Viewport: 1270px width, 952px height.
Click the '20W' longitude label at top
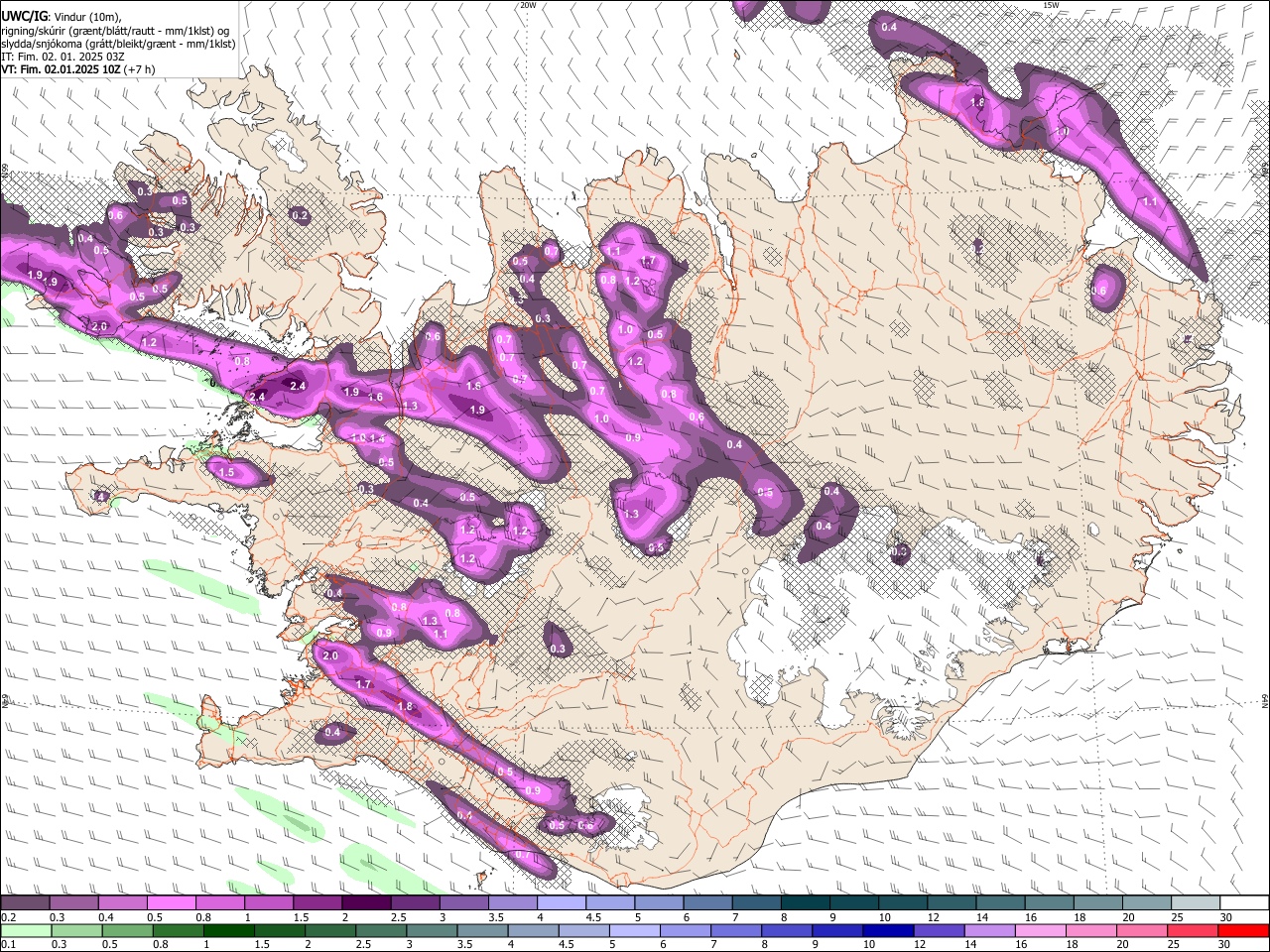(528, 5)
